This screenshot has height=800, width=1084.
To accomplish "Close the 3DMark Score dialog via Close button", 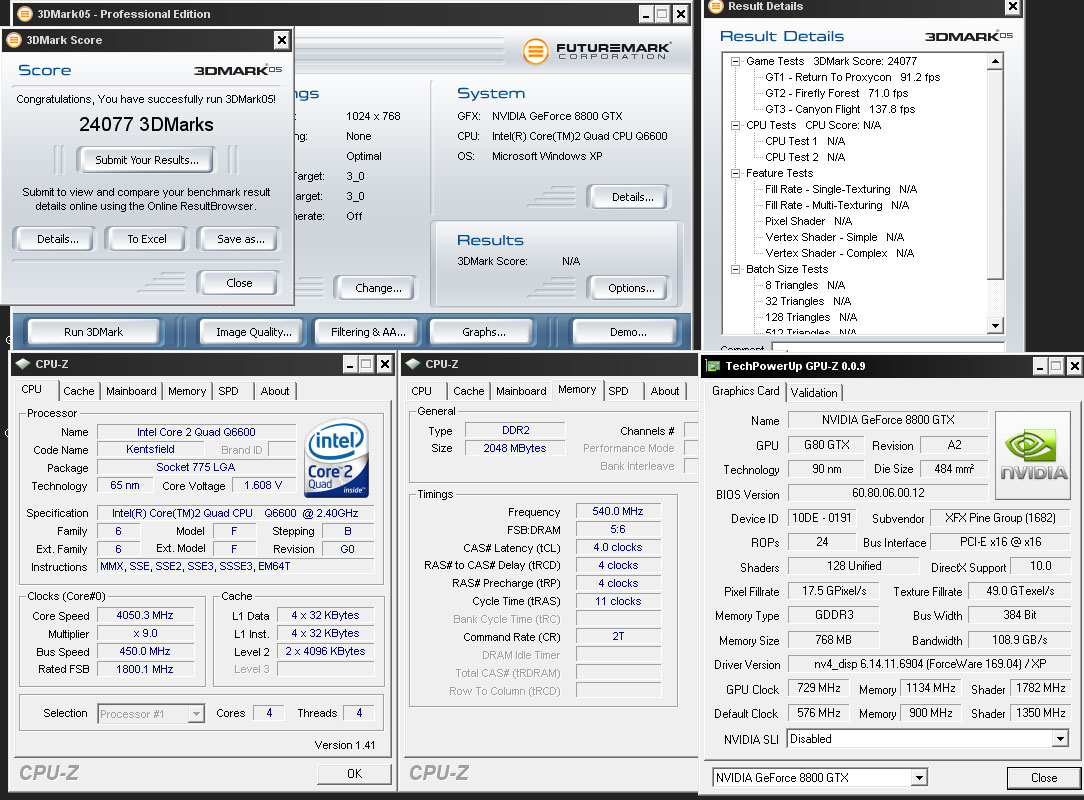I will (239, 283).
